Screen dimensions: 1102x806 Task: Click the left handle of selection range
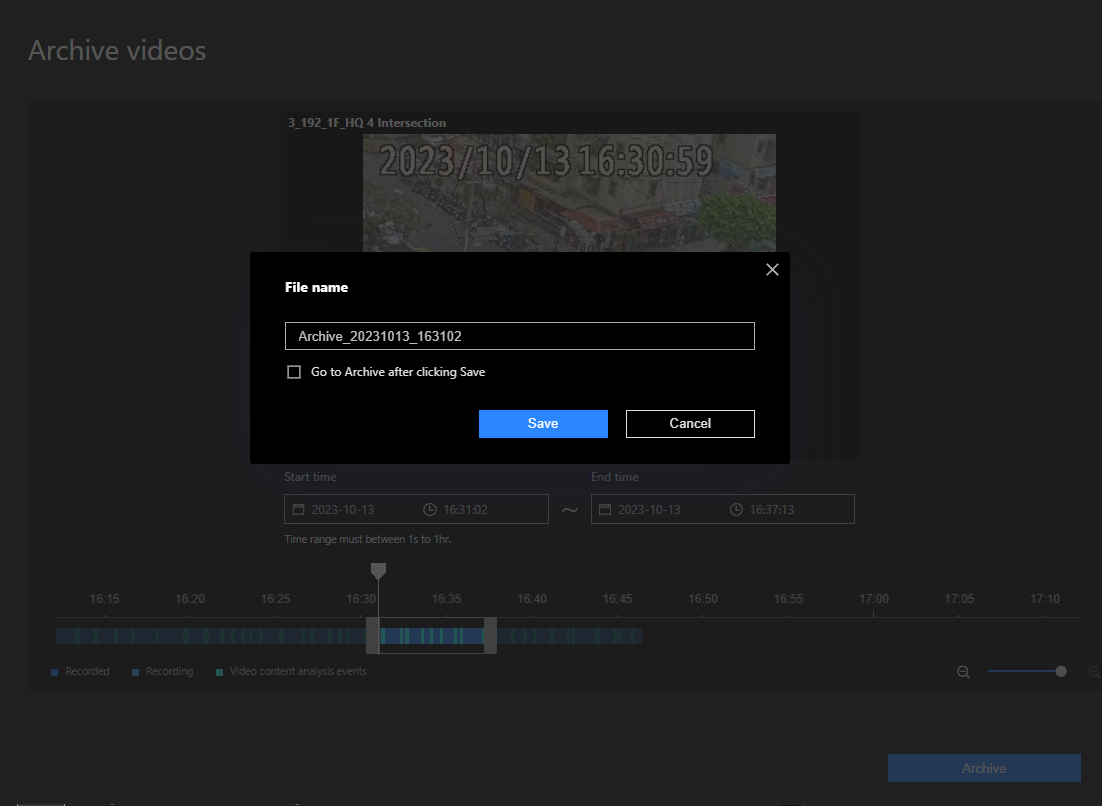click(372, 636)
